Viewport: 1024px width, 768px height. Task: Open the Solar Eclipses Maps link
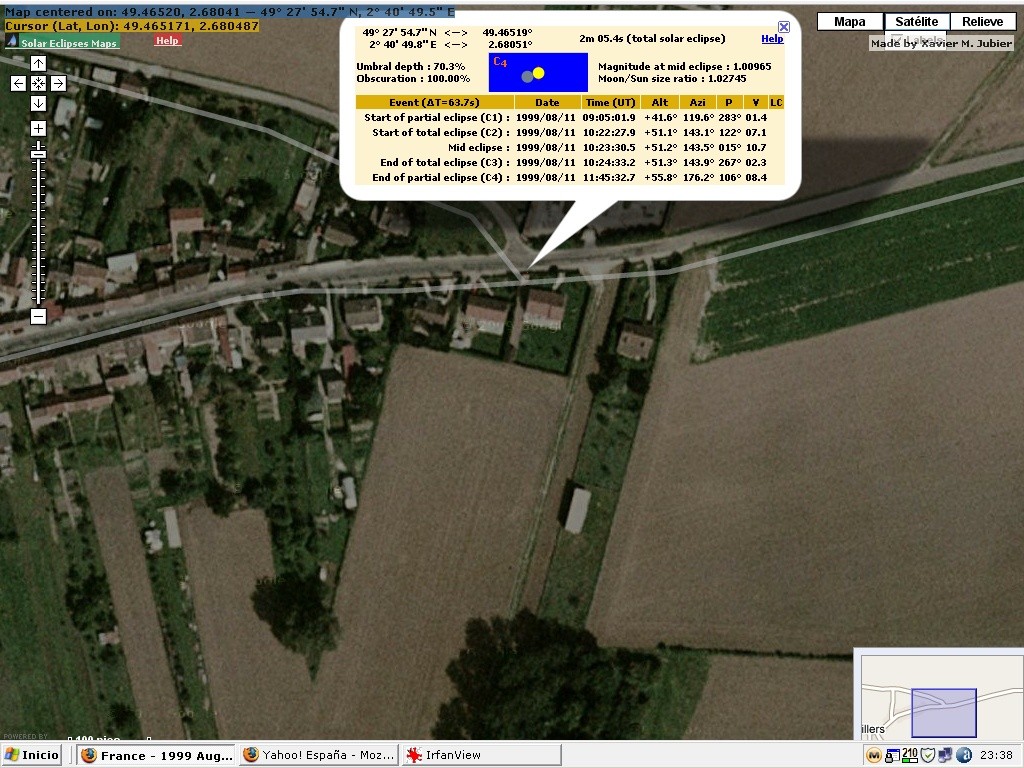tap(69, 44)
